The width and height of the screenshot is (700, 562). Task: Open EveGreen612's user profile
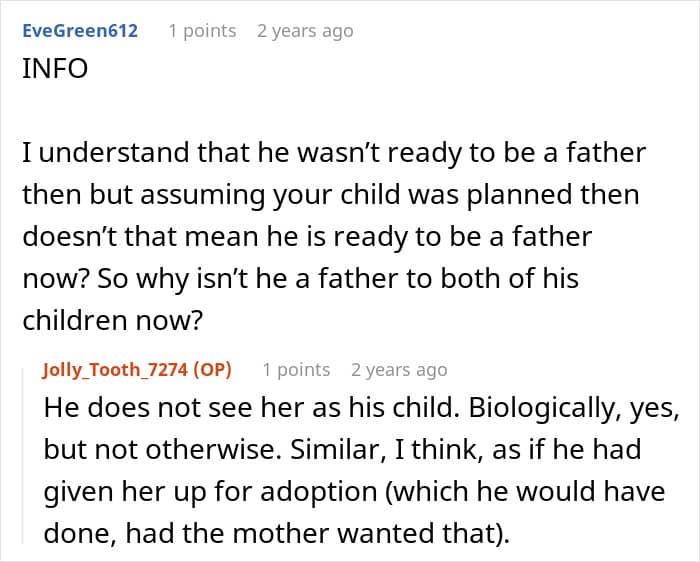[x=80, y=31]
